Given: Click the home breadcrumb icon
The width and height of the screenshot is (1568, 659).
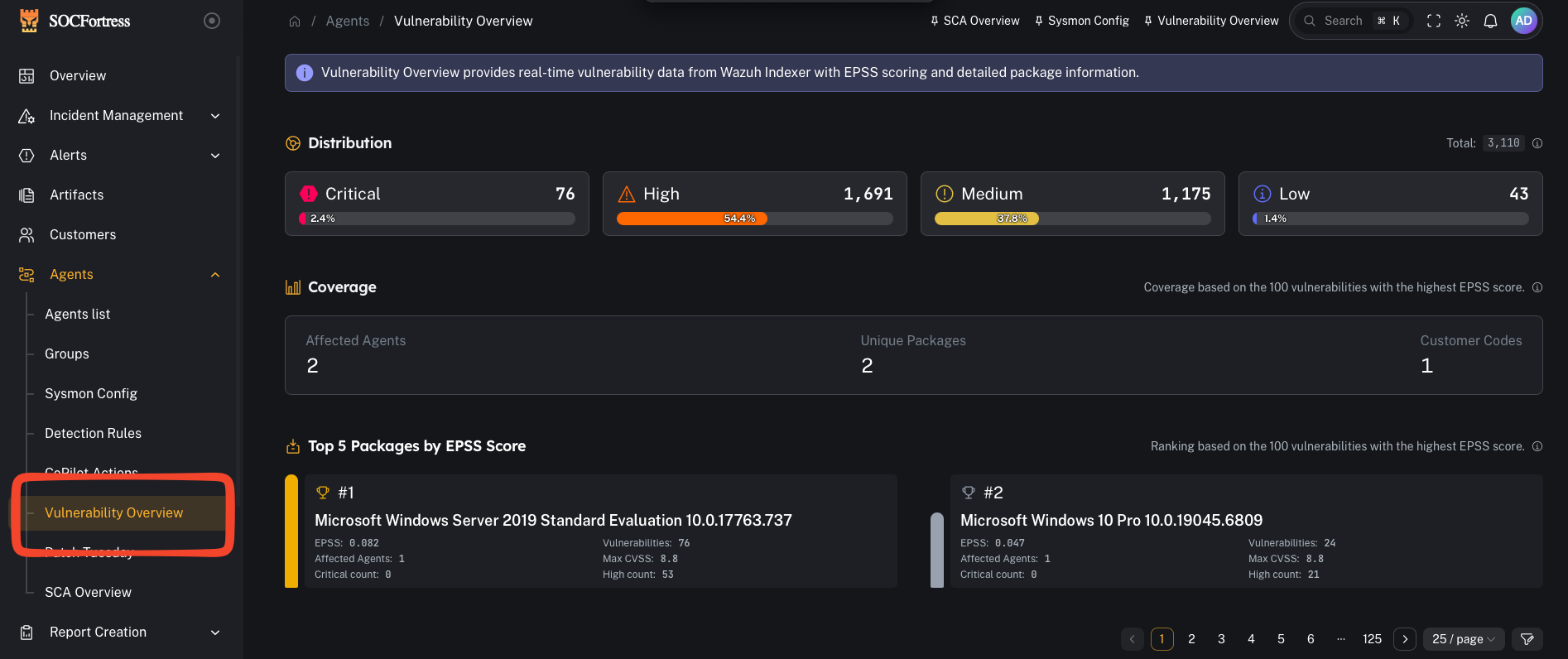Looking at the screenshot, I should pyautogui.click(x=295, y=22).
